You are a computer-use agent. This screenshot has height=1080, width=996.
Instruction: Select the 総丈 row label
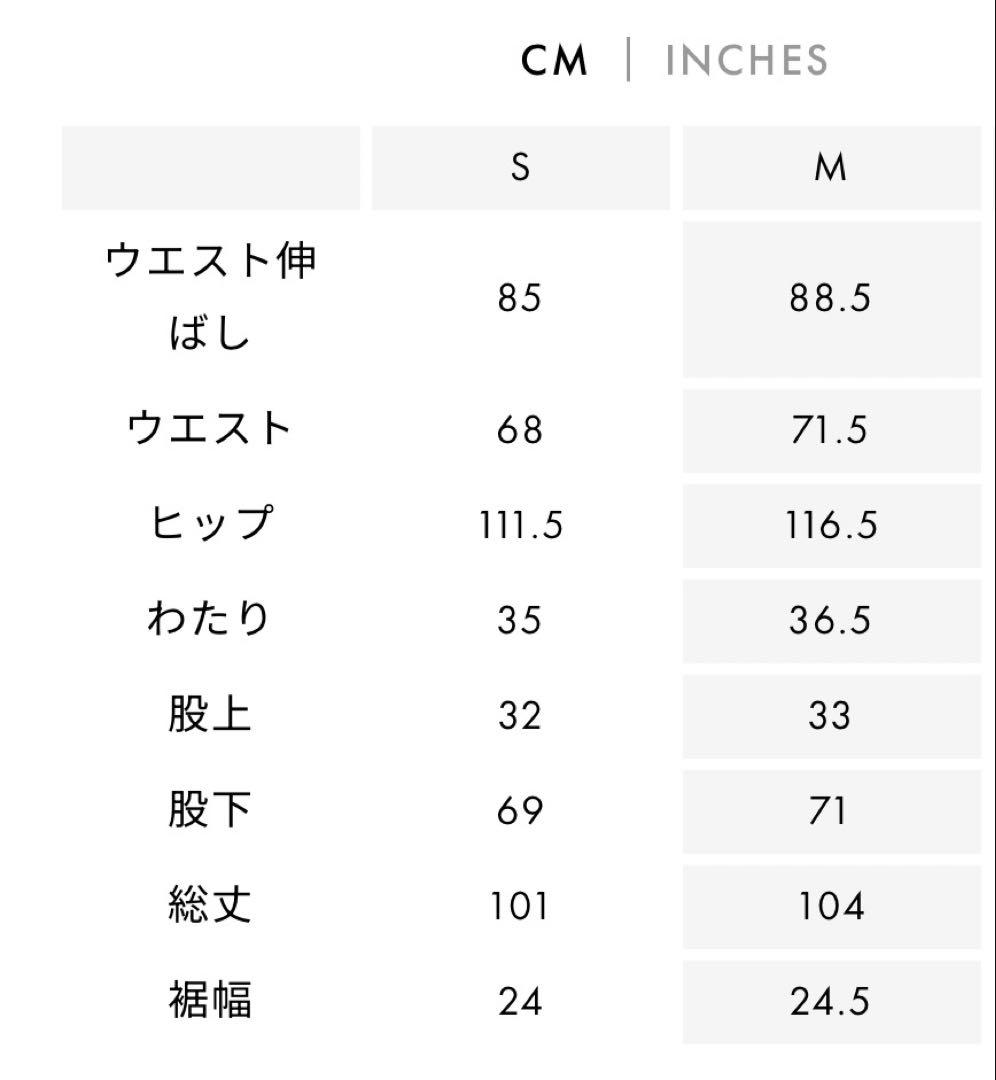(x=210, y=905)
